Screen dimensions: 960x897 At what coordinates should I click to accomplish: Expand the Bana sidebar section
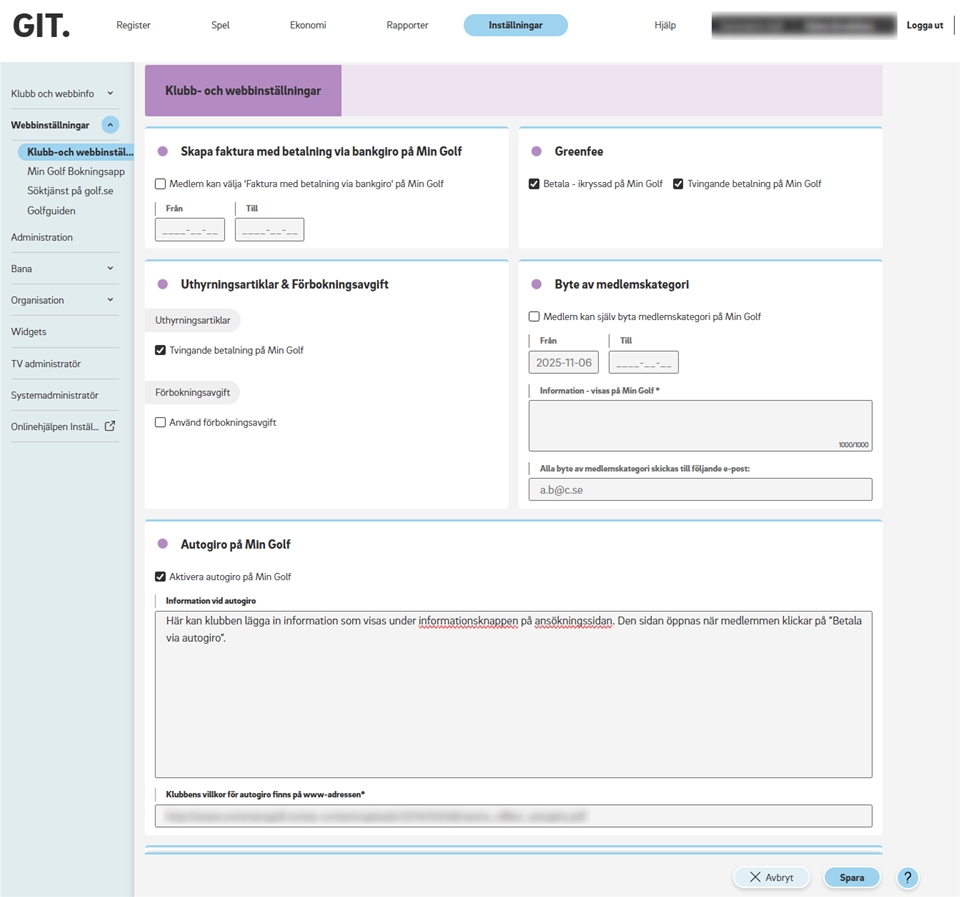(110, 269)
